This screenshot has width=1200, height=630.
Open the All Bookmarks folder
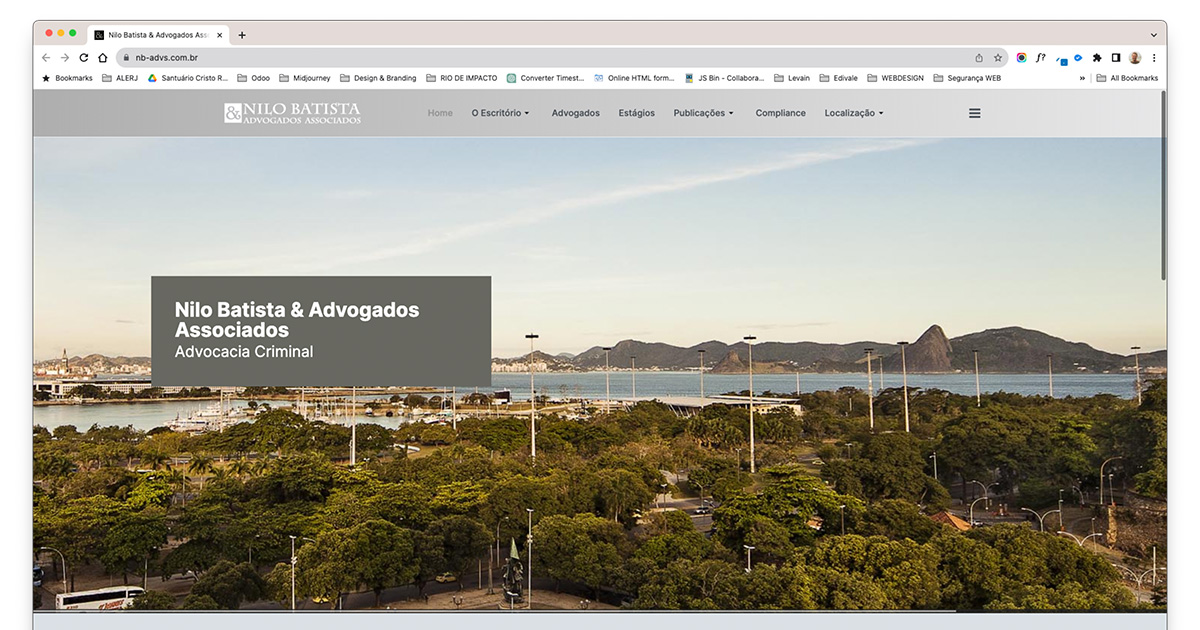(1127, 78)
